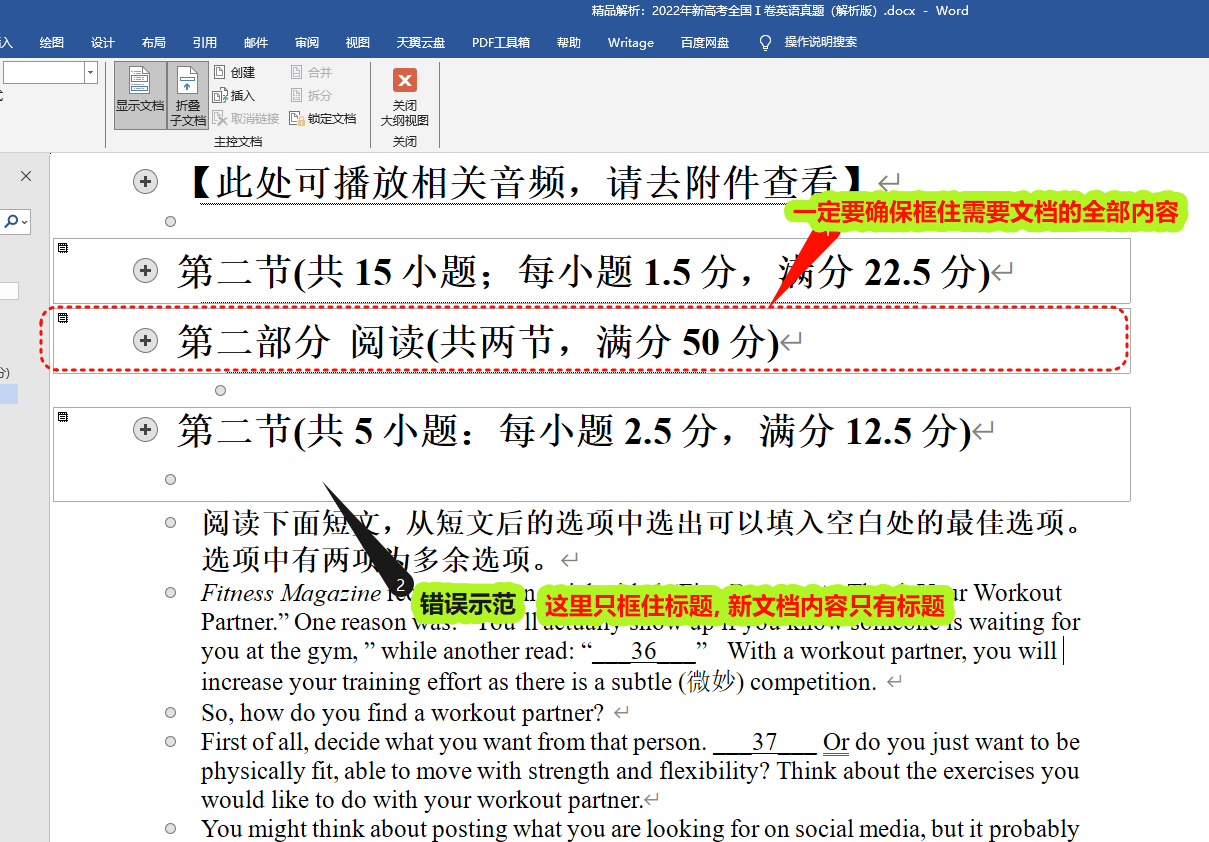Open the Writage tab
The height and width of the screenshot is (842, 1209).
(631, 42)
